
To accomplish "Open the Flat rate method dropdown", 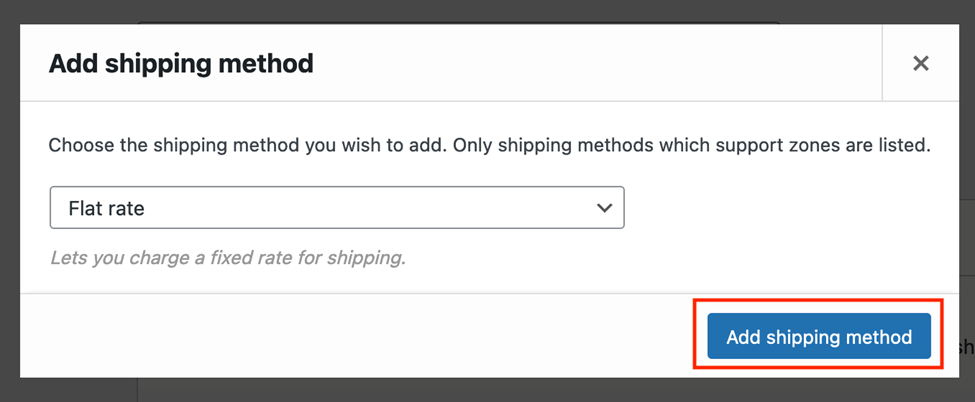I will coord(337,208).
